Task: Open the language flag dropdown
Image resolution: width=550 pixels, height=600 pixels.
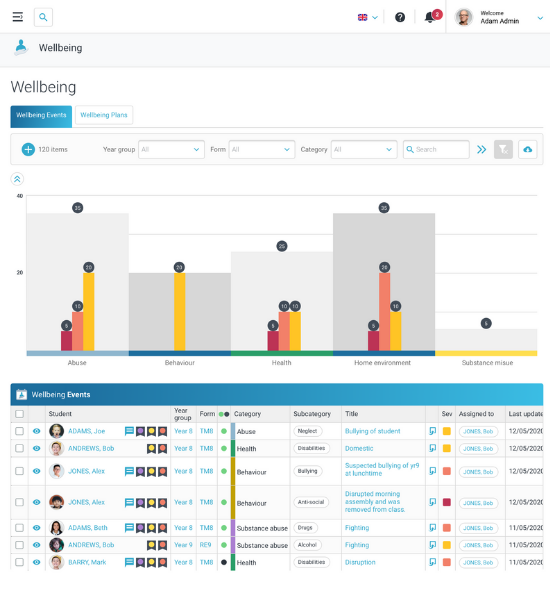Action: click(368, 17)
